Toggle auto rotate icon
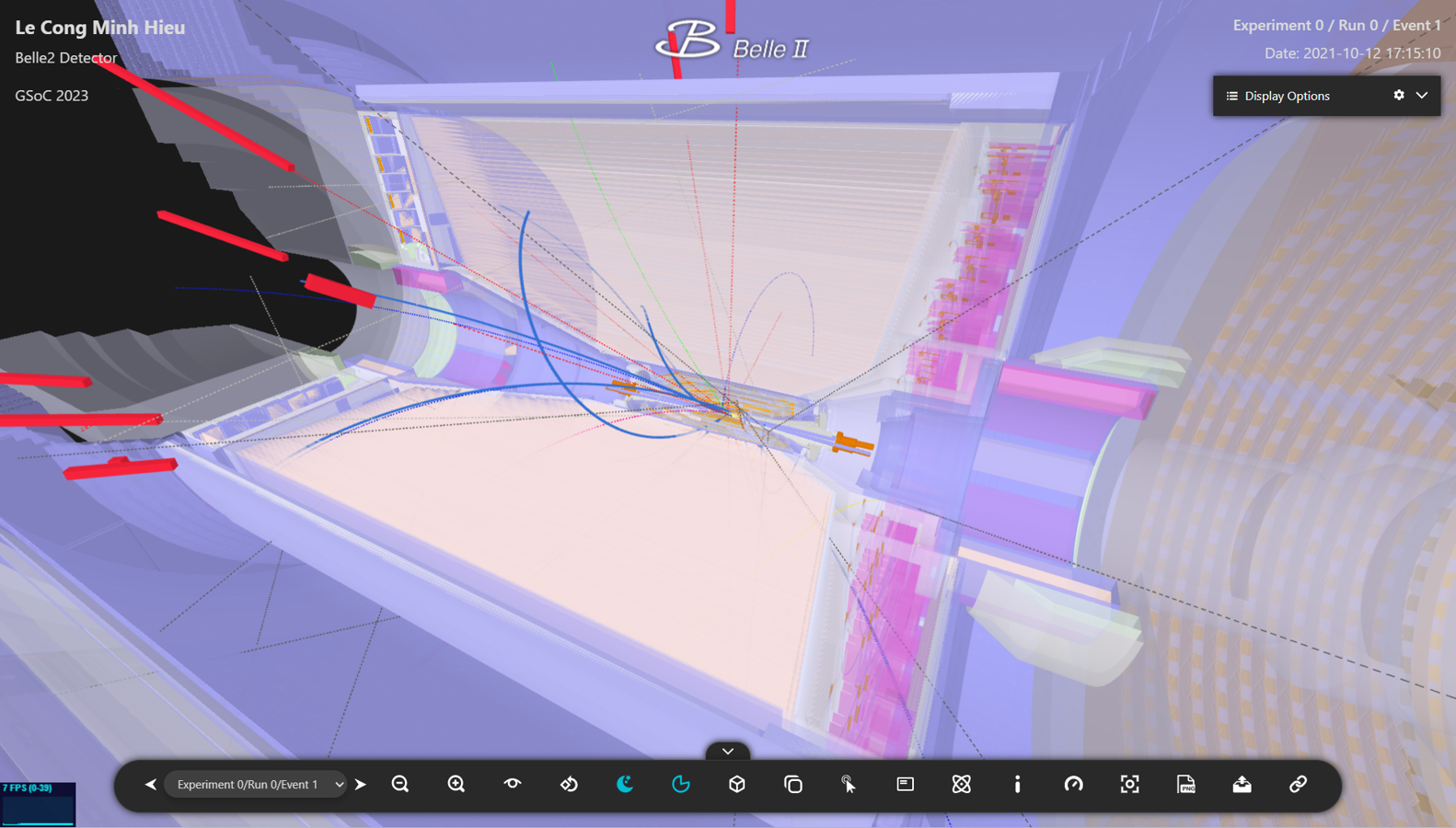 569,784
